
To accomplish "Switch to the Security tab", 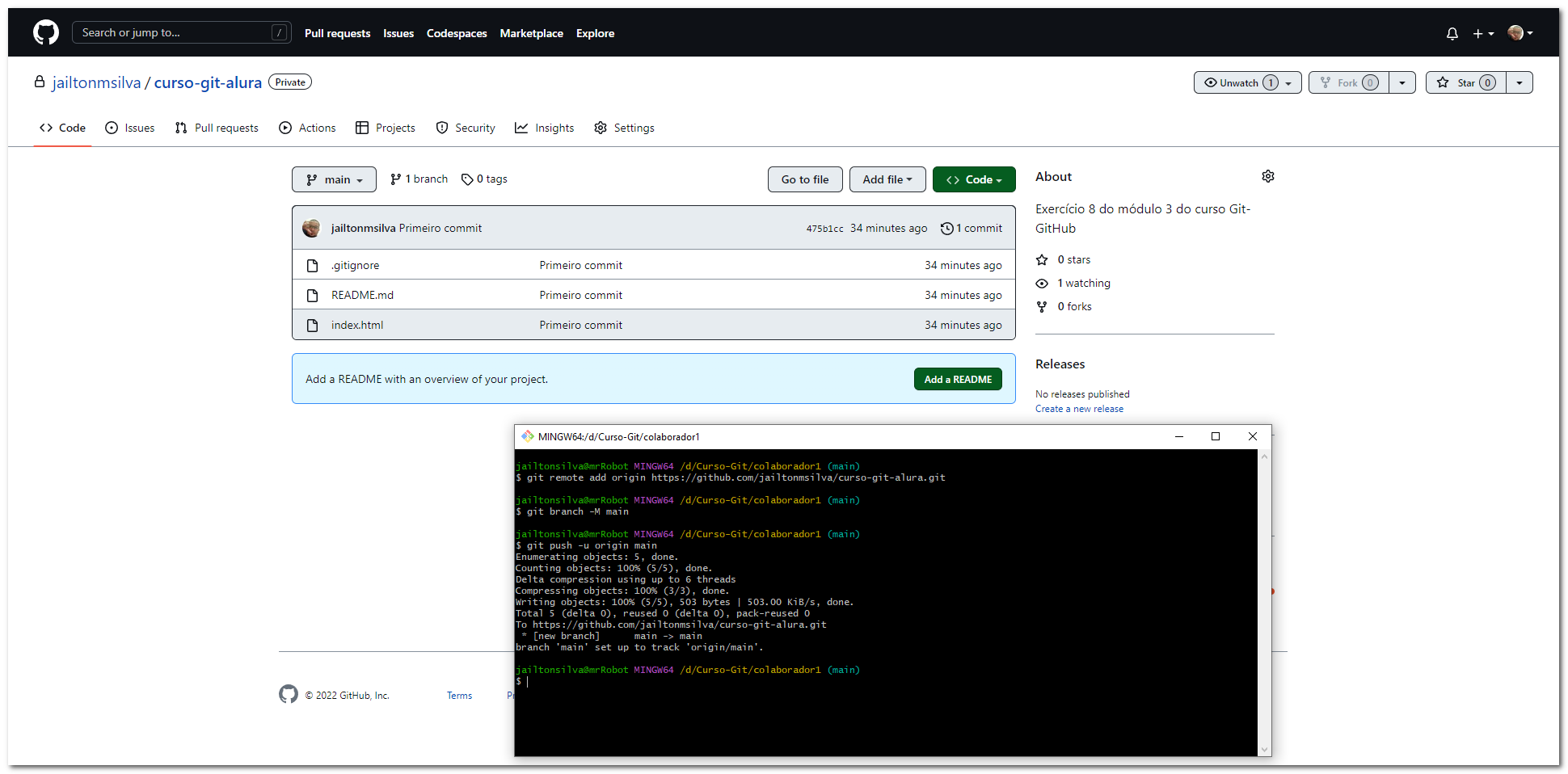I will click(x=466, y=128).
